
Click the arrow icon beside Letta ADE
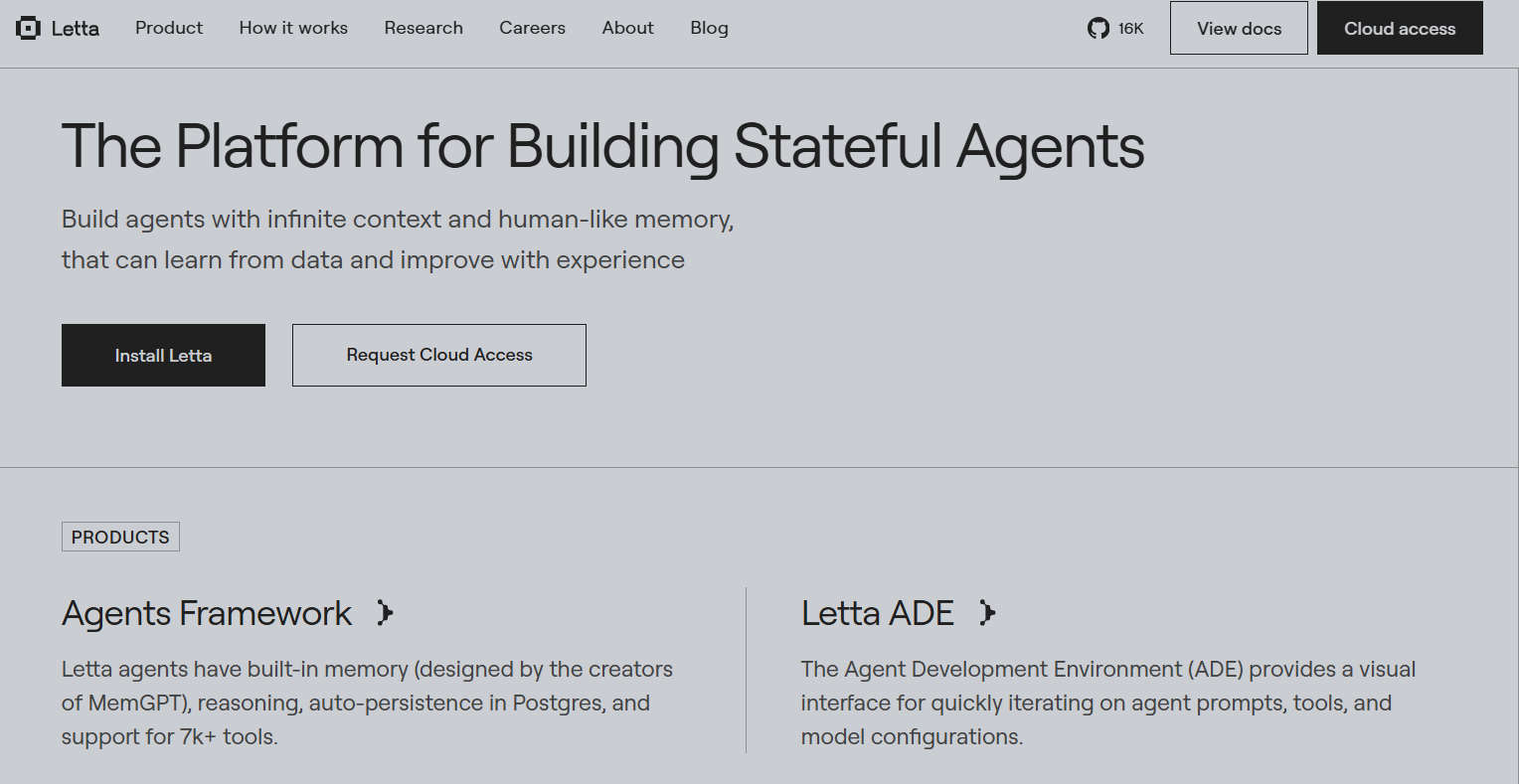[987, 613]
